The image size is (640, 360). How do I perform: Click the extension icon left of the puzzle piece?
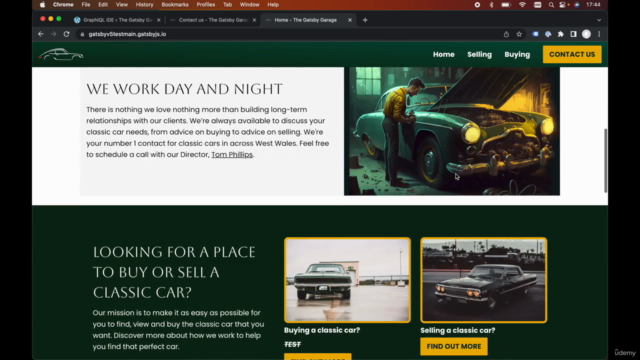click(x=548, y=34)
